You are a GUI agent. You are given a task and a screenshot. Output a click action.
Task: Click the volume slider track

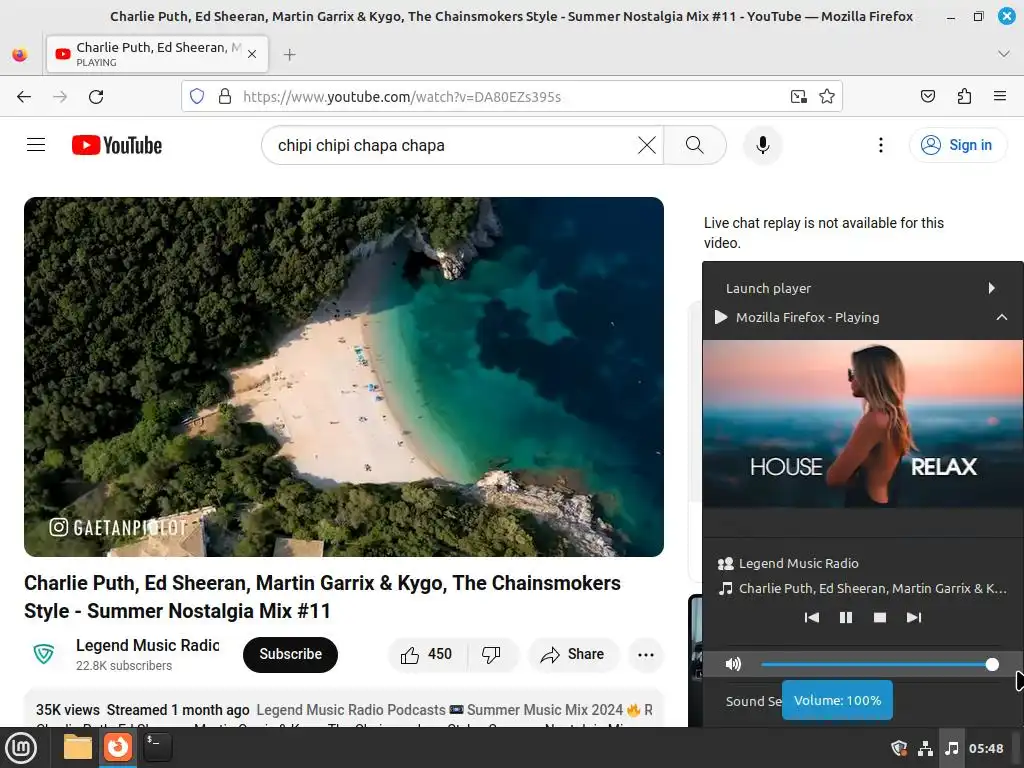click(880, 665)
